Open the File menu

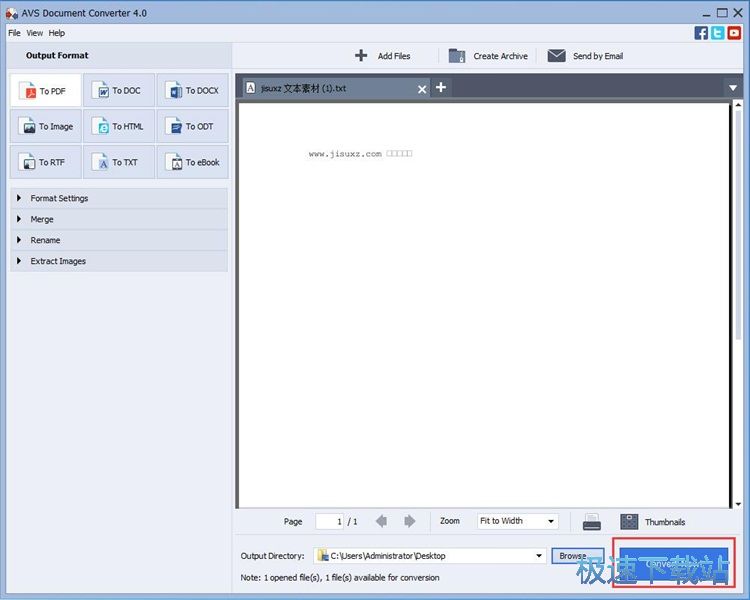(14, 33)
